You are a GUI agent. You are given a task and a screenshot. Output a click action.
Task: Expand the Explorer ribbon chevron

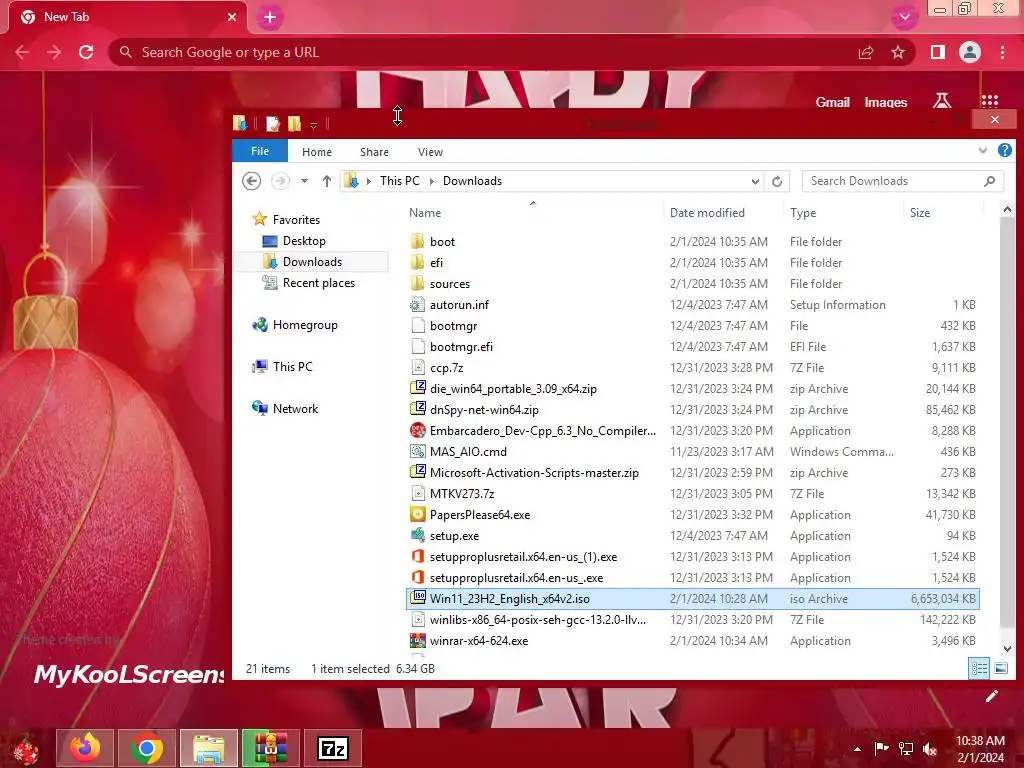982,151
